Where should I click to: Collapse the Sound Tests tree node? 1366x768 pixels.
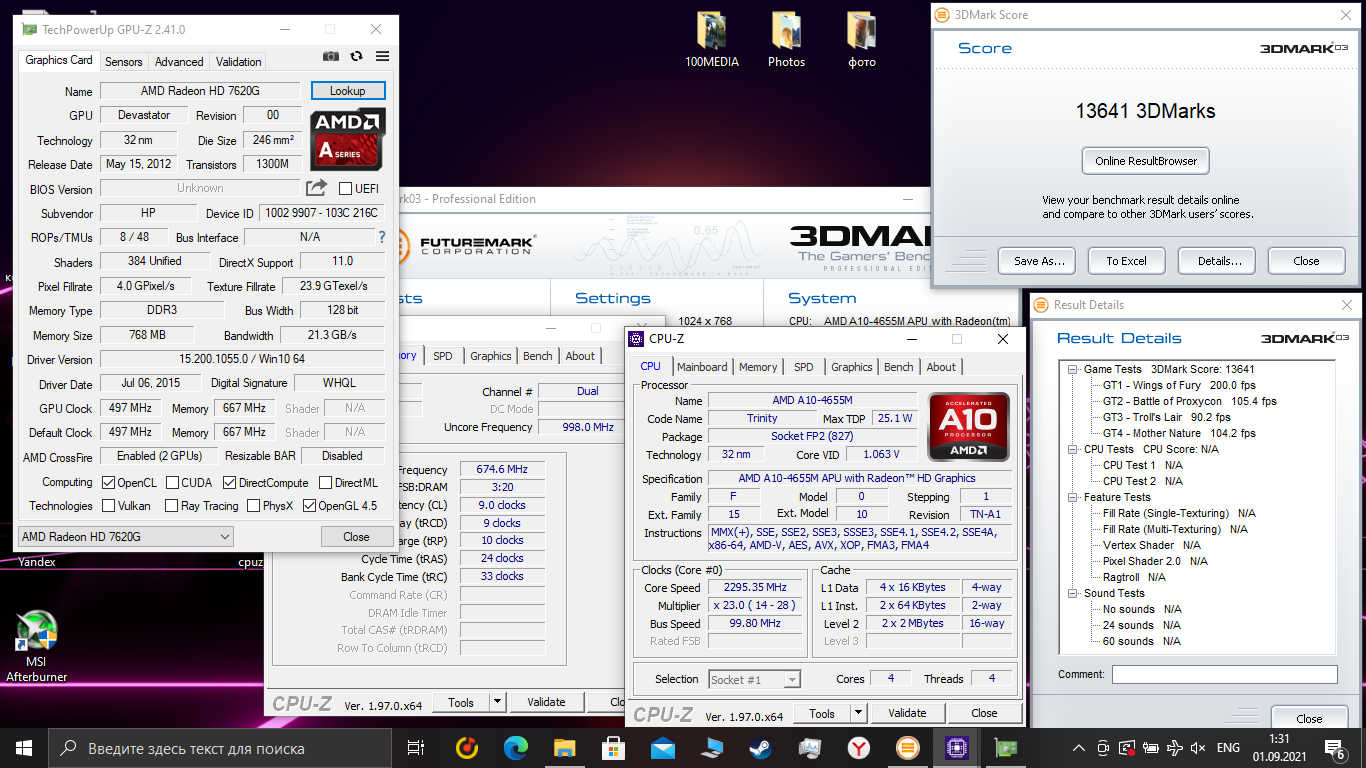click(1075, 593)
